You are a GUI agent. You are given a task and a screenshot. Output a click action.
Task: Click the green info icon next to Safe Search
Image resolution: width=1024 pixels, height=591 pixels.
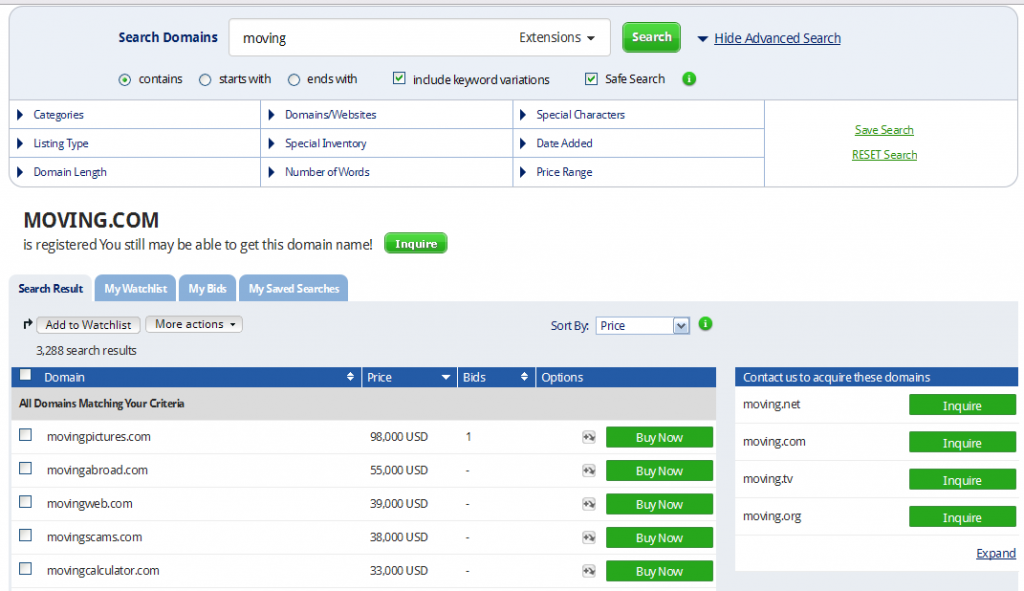(688, 78)
